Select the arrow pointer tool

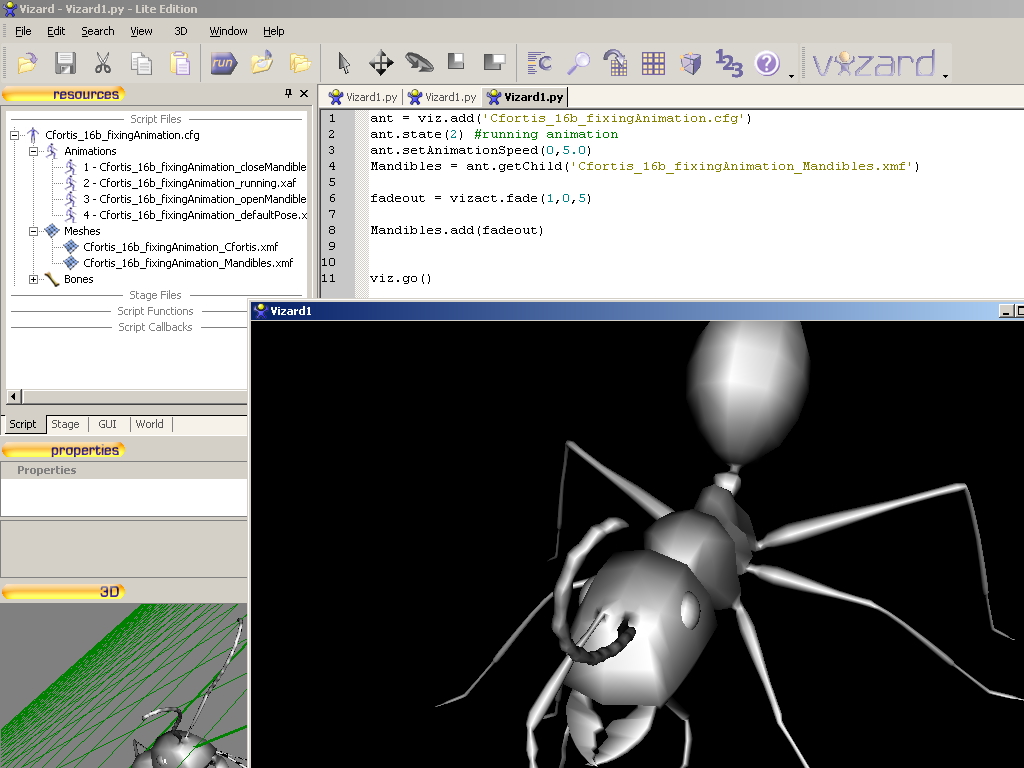coord(344,64)
